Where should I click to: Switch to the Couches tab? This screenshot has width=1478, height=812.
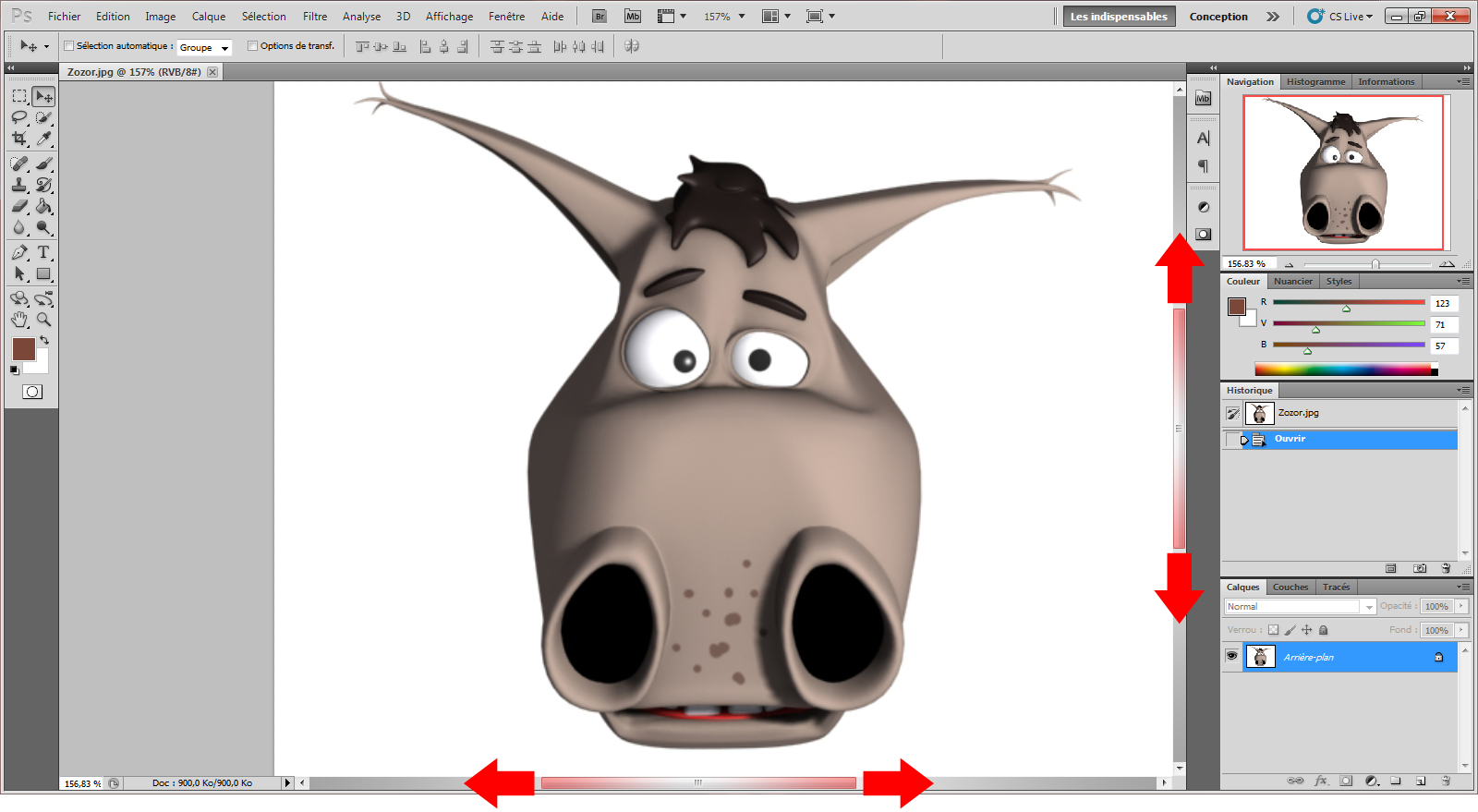tap(1290, 588)
